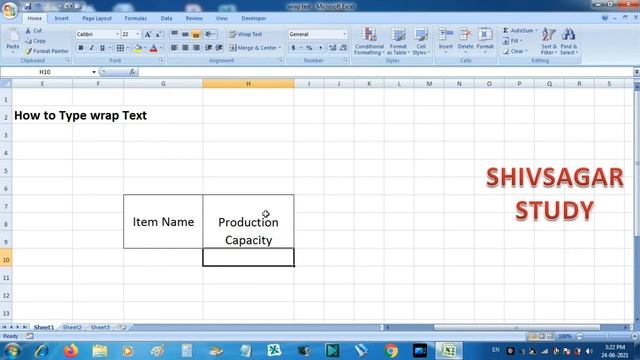Click Select All corner button

[x=6, y=84]
